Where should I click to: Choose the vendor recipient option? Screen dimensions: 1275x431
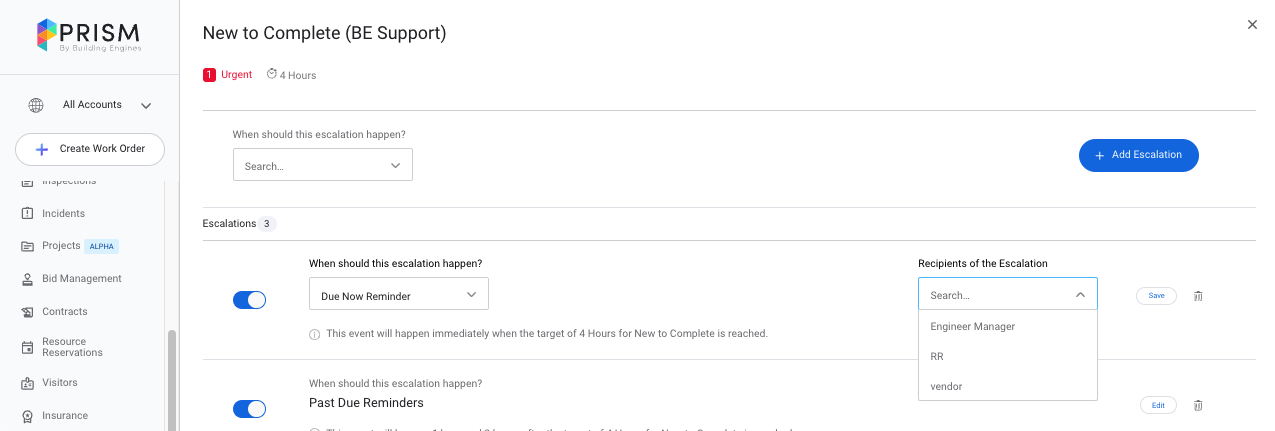pyautogui.click(x=946, y=386)
